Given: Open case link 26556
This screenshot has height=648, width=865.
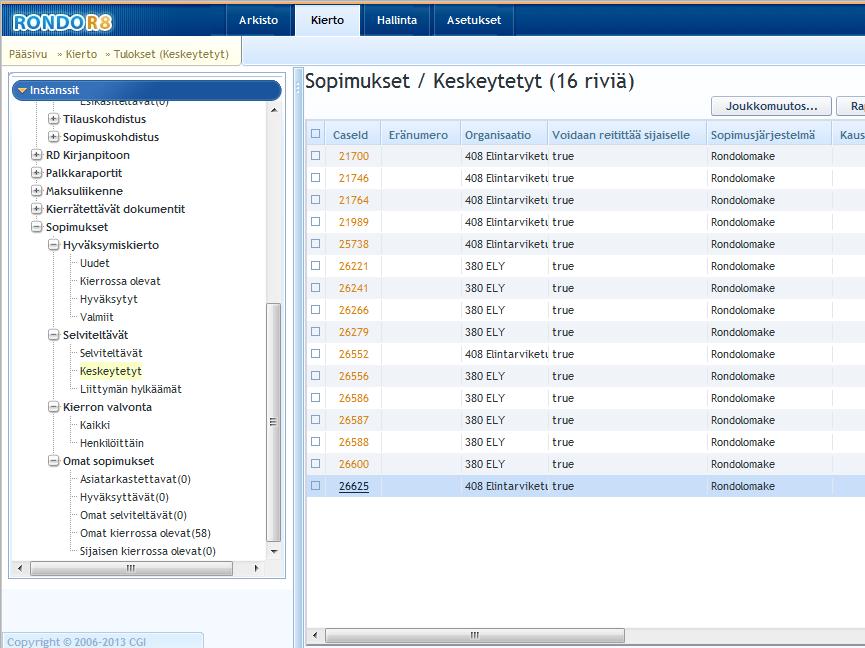Looking at the screenshot, I should [354, 376].
